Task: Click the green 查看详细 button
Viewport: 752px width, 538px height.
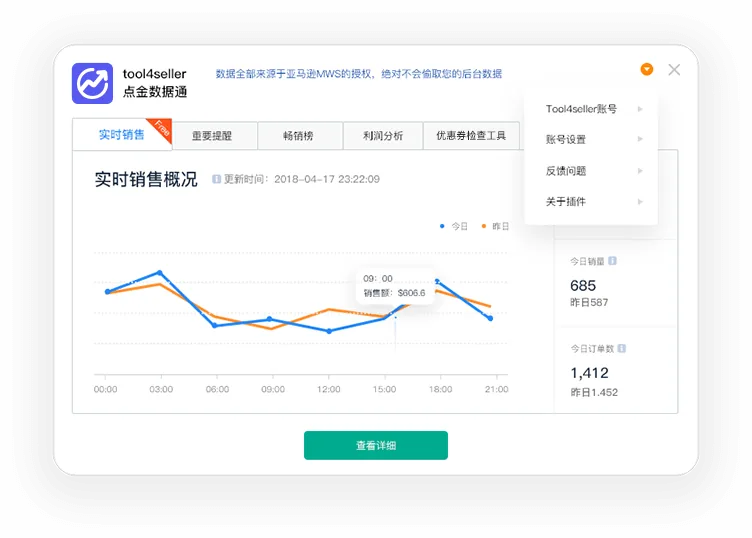Action: (x=376, y=445)
